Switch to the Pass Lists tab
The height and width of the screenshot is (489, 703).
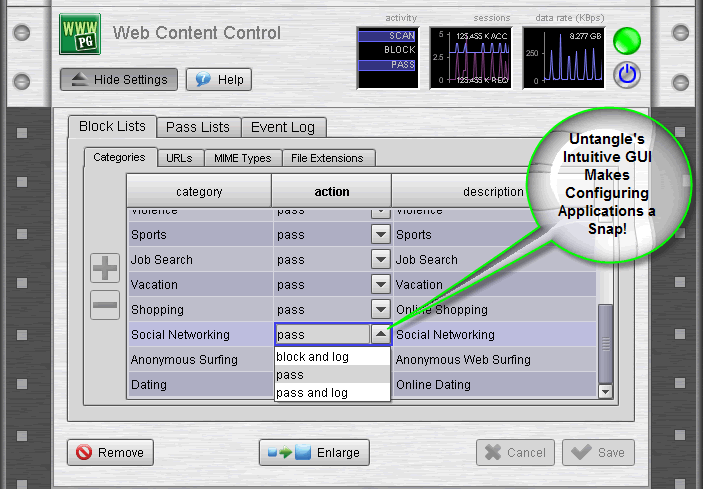point(198,127)
